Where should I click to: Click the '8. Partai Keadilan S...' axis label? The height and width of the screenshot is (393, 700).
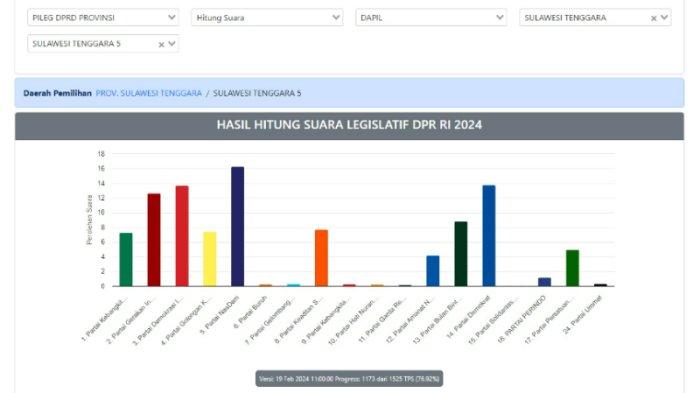(x=299, y=320)
